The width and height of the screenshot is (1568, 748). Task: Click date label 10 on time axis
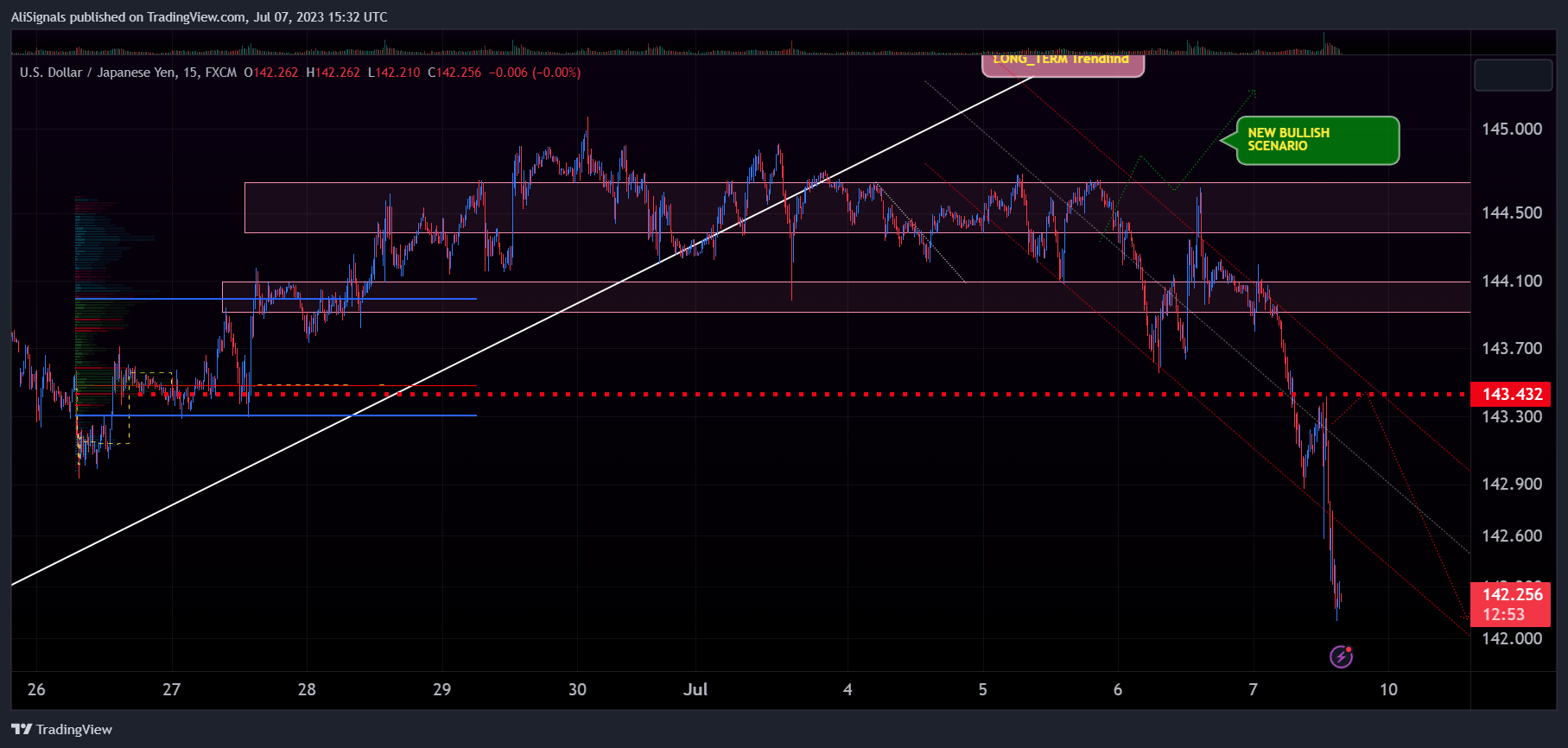click(1388, 689)
